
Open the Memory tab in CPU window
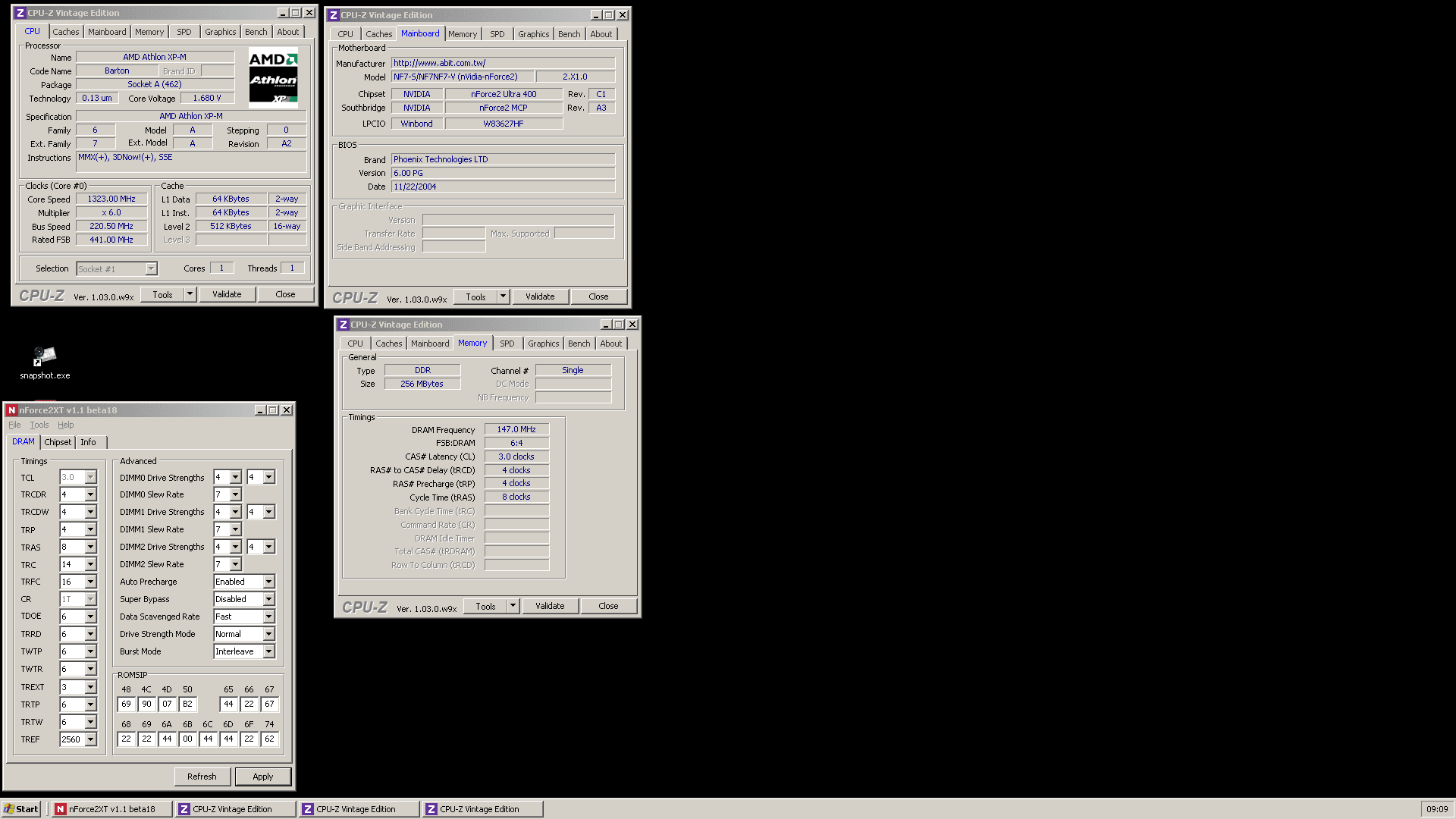click(149, 32)
